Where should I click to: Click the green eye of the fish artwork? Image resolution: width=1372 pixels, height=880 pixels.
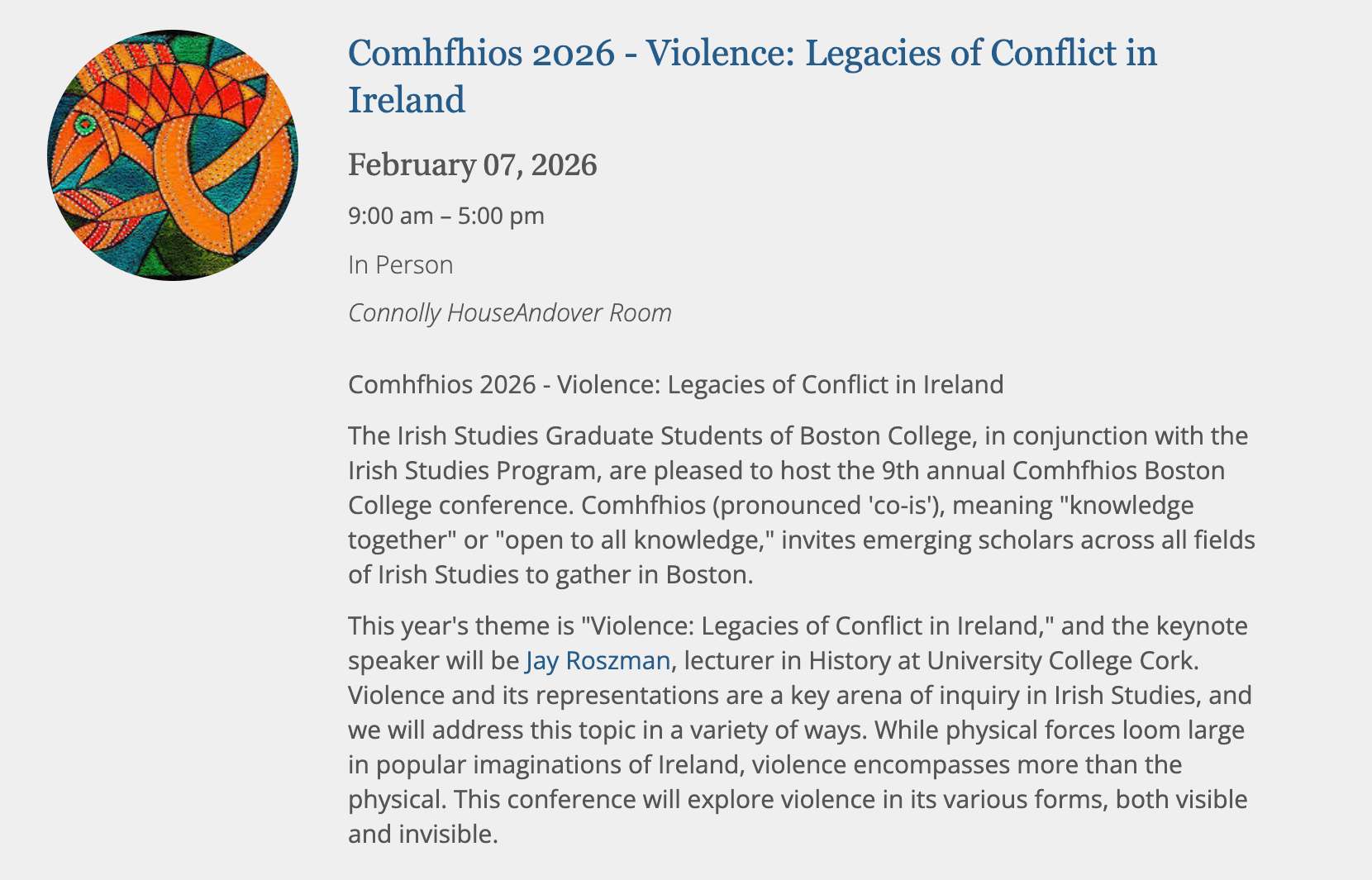pyautogui.click(x=84, y=125)
